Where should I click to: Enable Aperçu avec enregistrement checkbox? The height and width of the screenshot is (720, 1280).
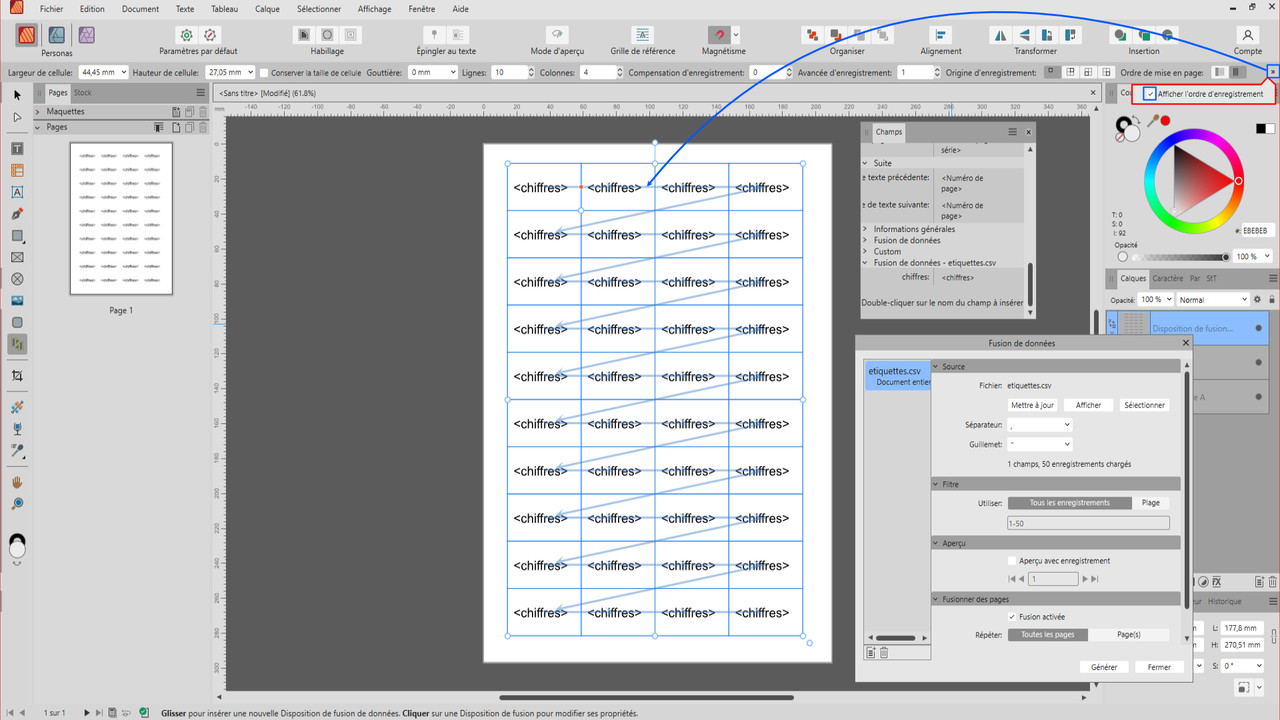point(1012,561)
